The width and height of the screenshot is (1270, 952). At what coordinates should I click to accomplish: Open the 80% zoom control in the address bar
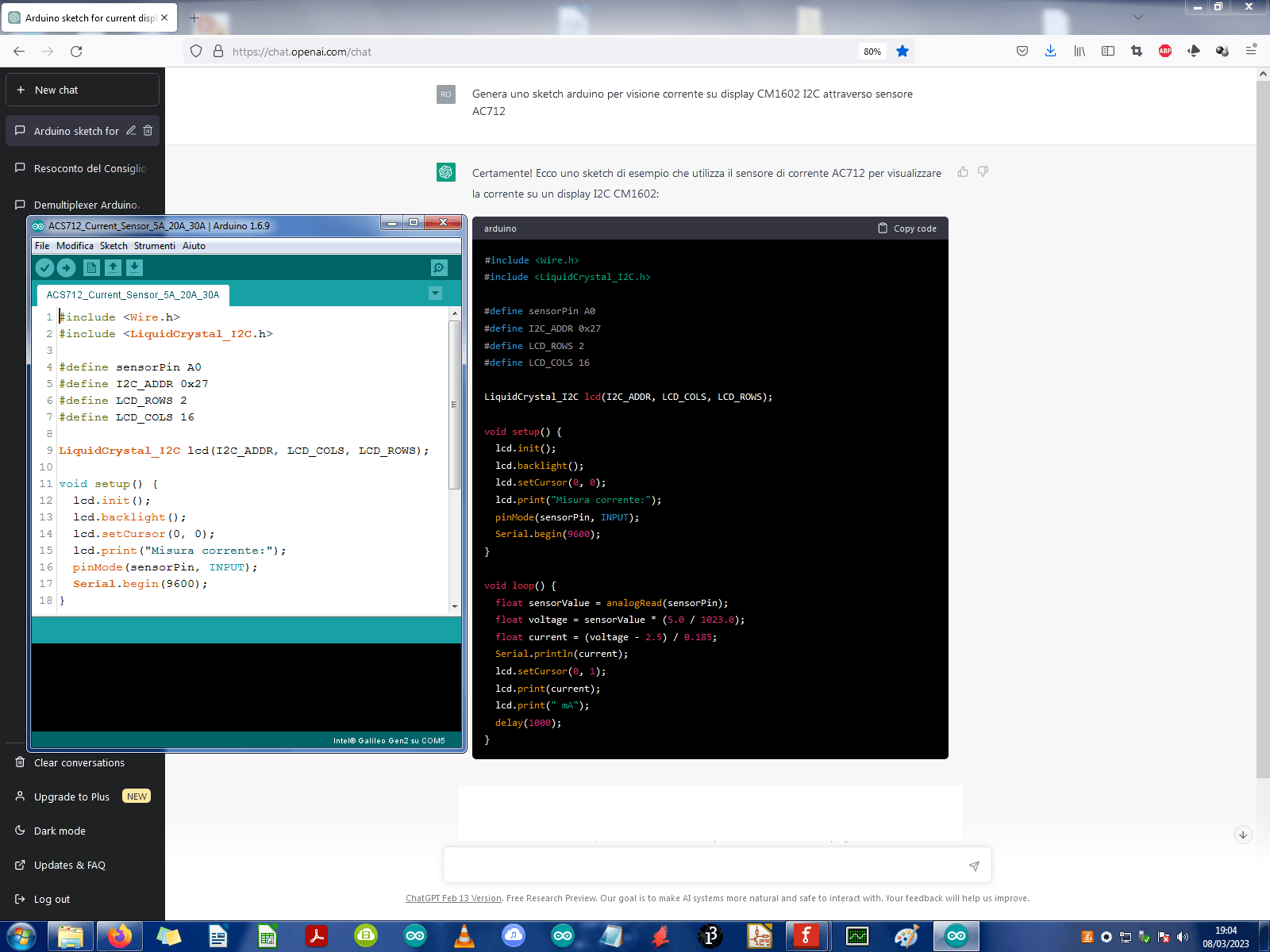pos(872,51)
